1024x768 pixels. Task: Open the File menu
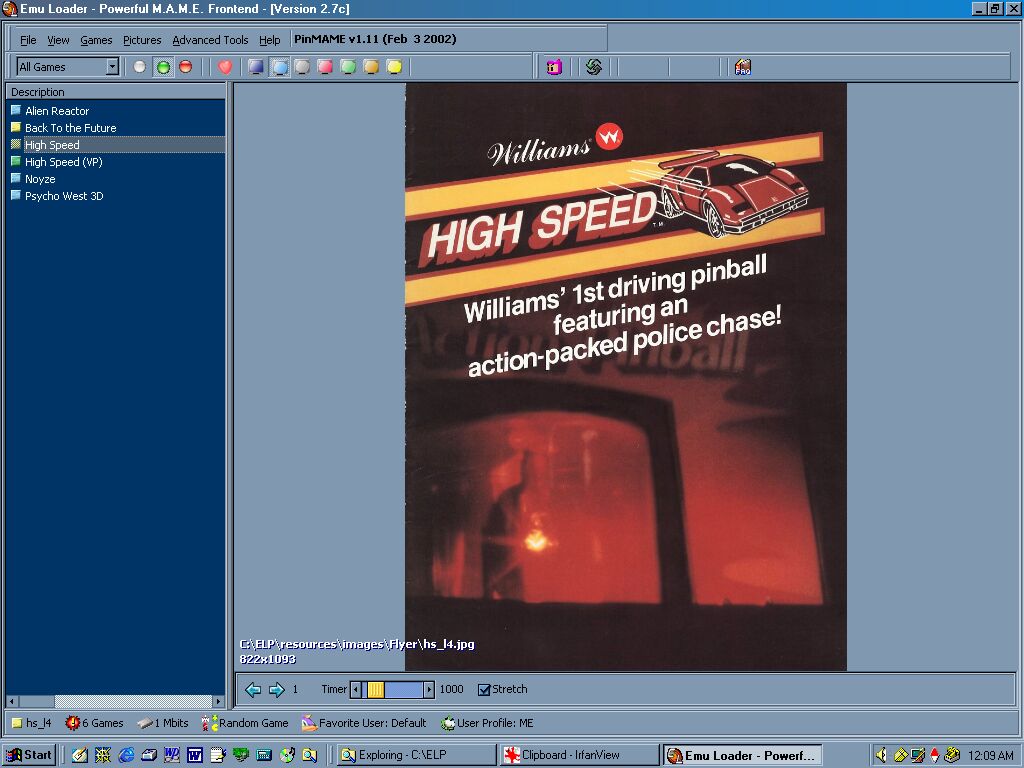28,40
